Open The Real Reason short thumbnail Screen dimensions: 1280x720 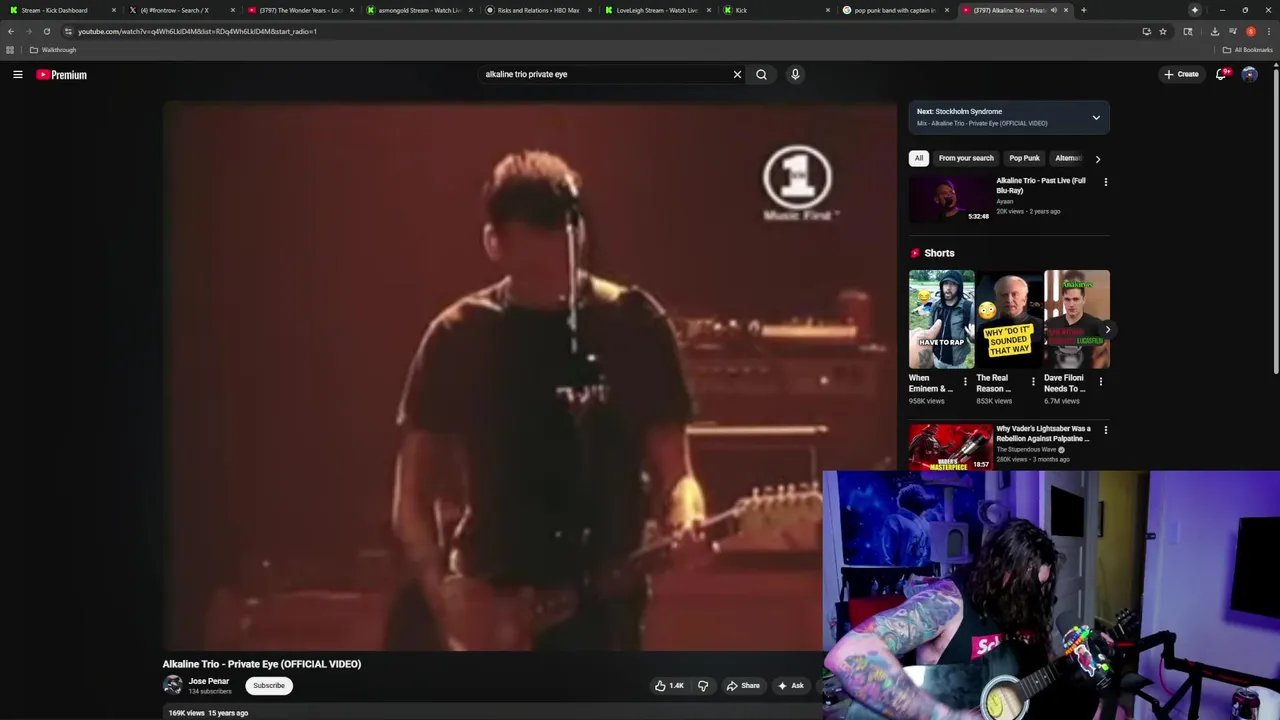click(1009, 320)
